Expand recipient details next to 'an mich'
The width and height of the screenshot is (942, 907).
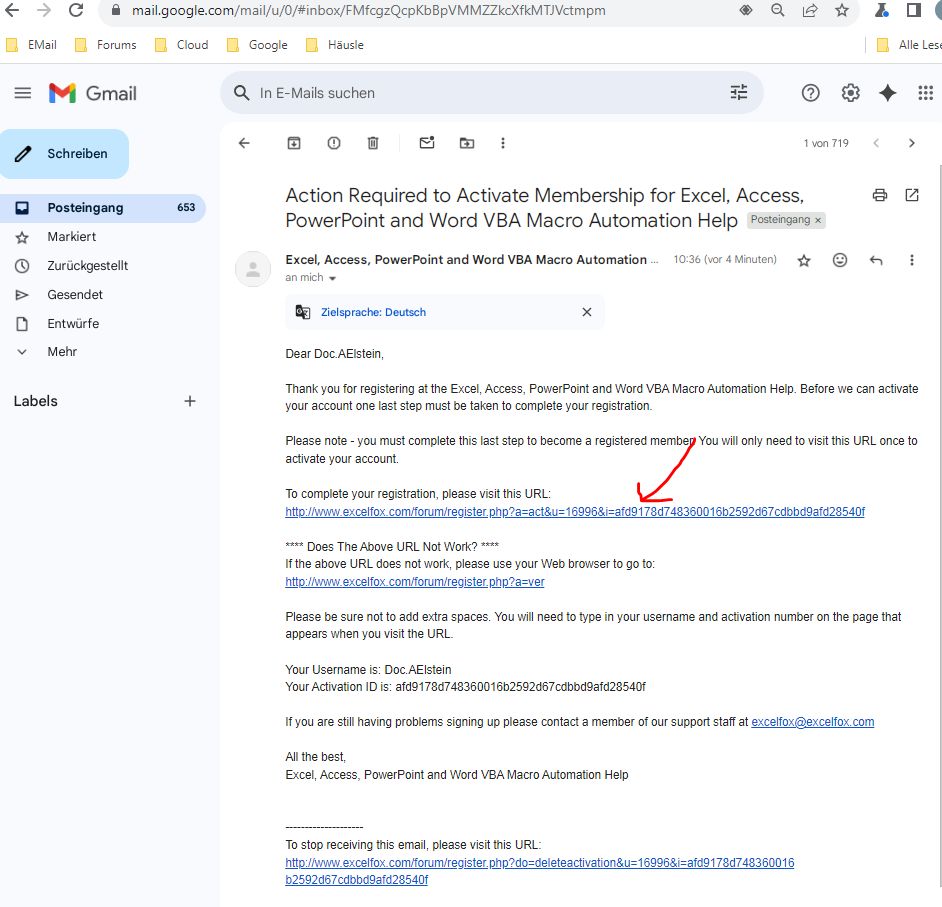332,278
